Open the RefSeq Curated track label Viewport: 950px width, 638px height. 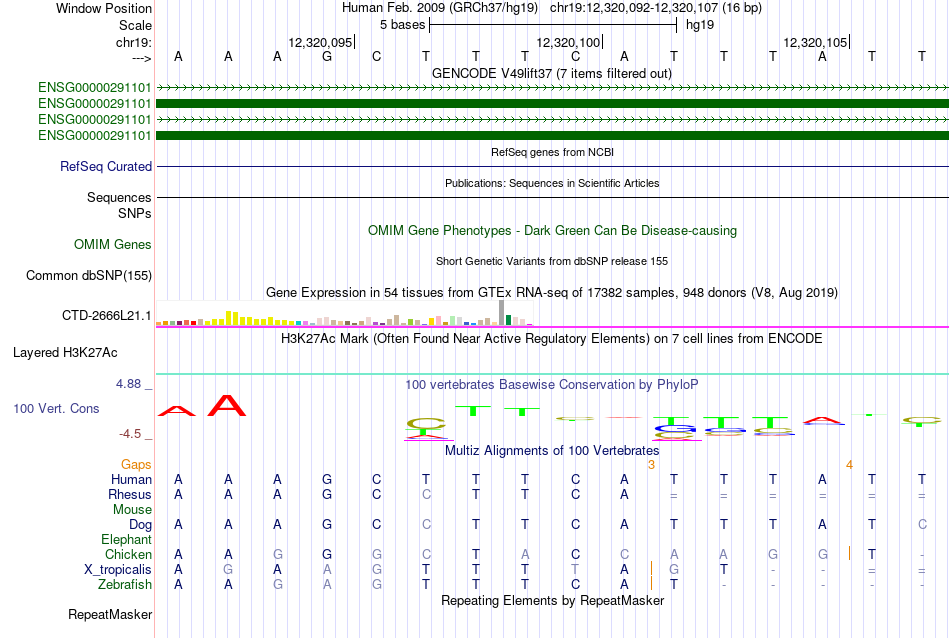[x=106, y=166]
